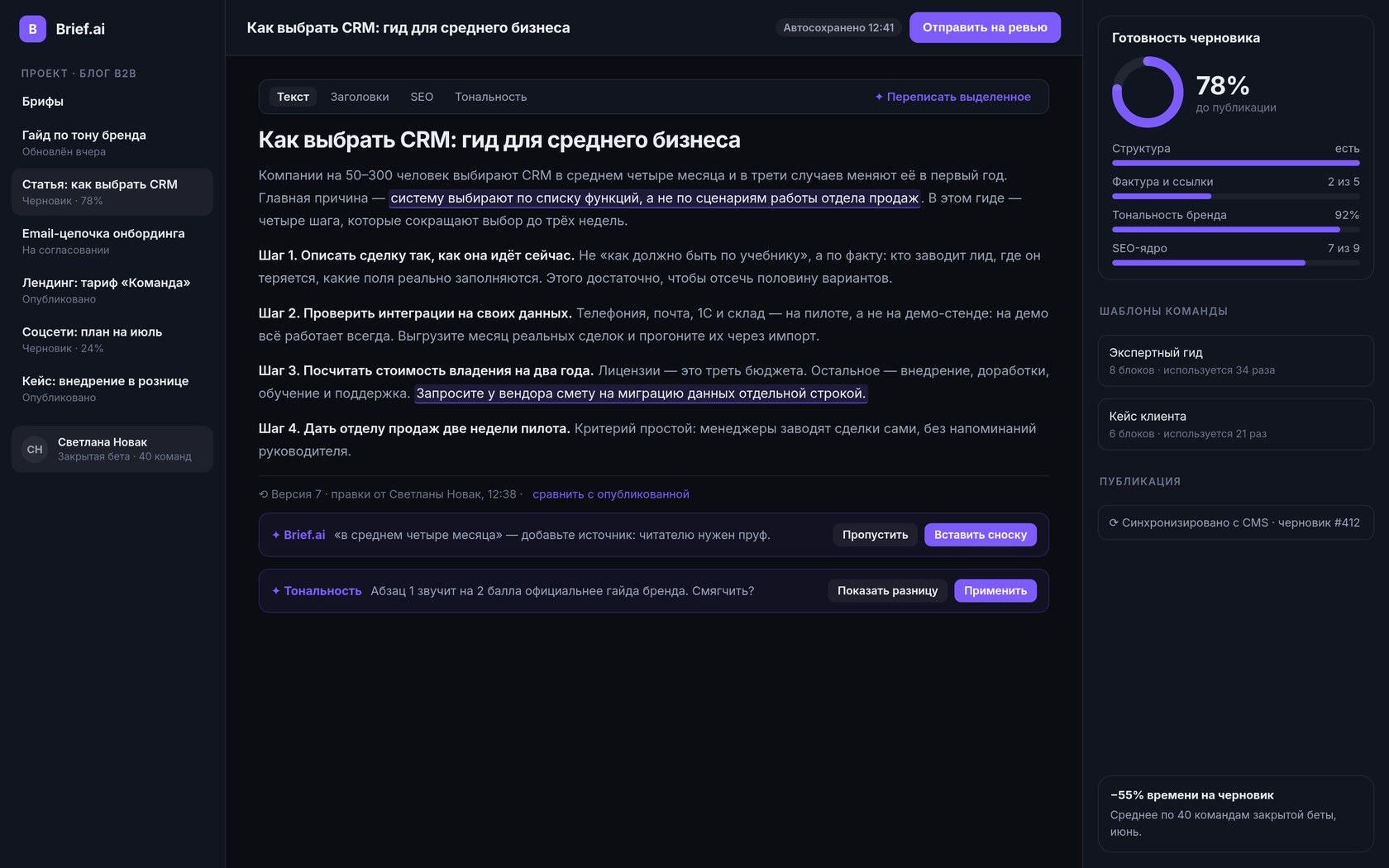Click Показать разницу button
Image resolution: width=1389 pixels, height=868 pixels.
[x=887, y=590]
